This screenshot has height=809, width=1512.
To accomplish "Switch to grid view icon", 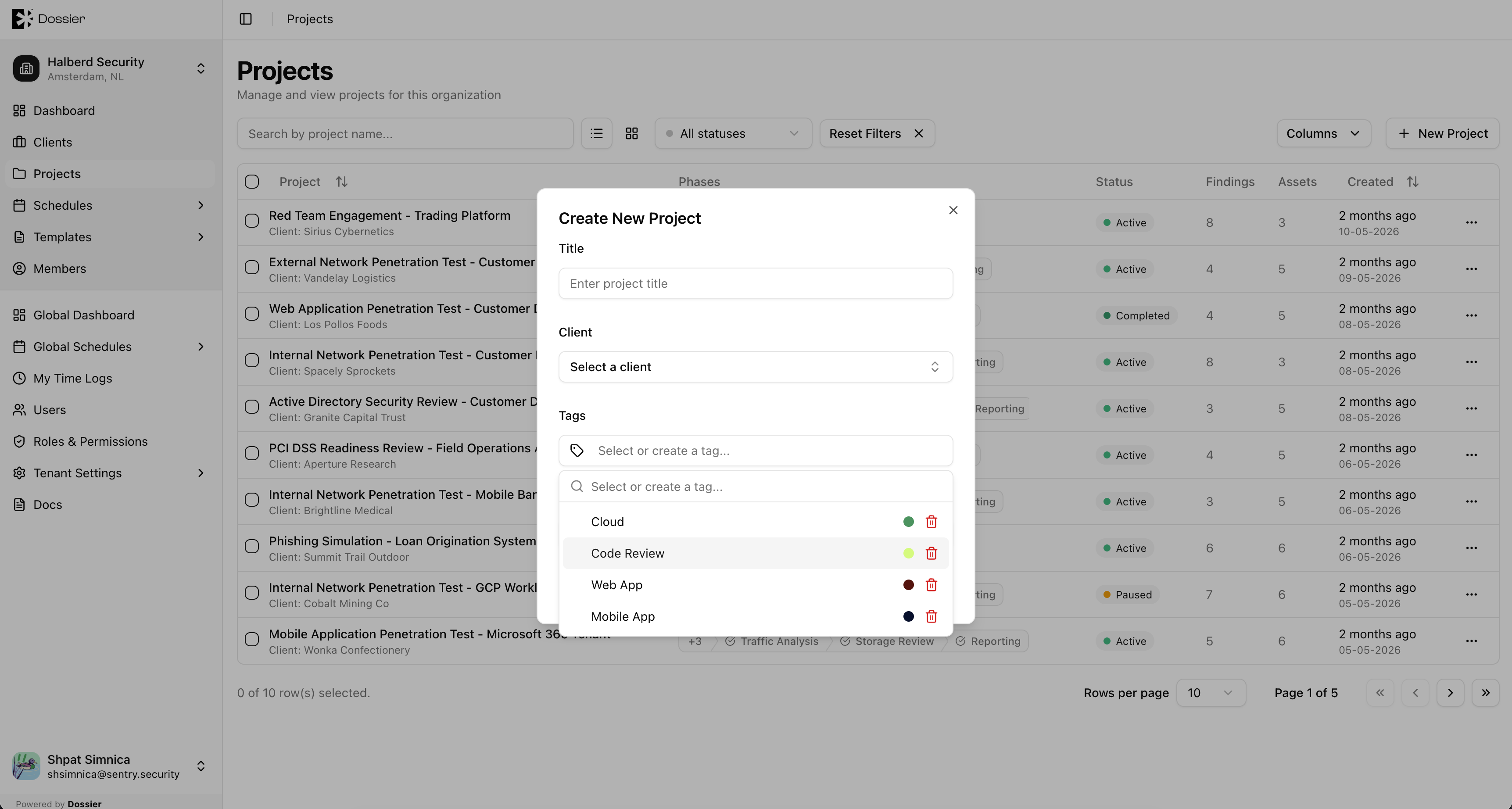I will click(631, 133).
